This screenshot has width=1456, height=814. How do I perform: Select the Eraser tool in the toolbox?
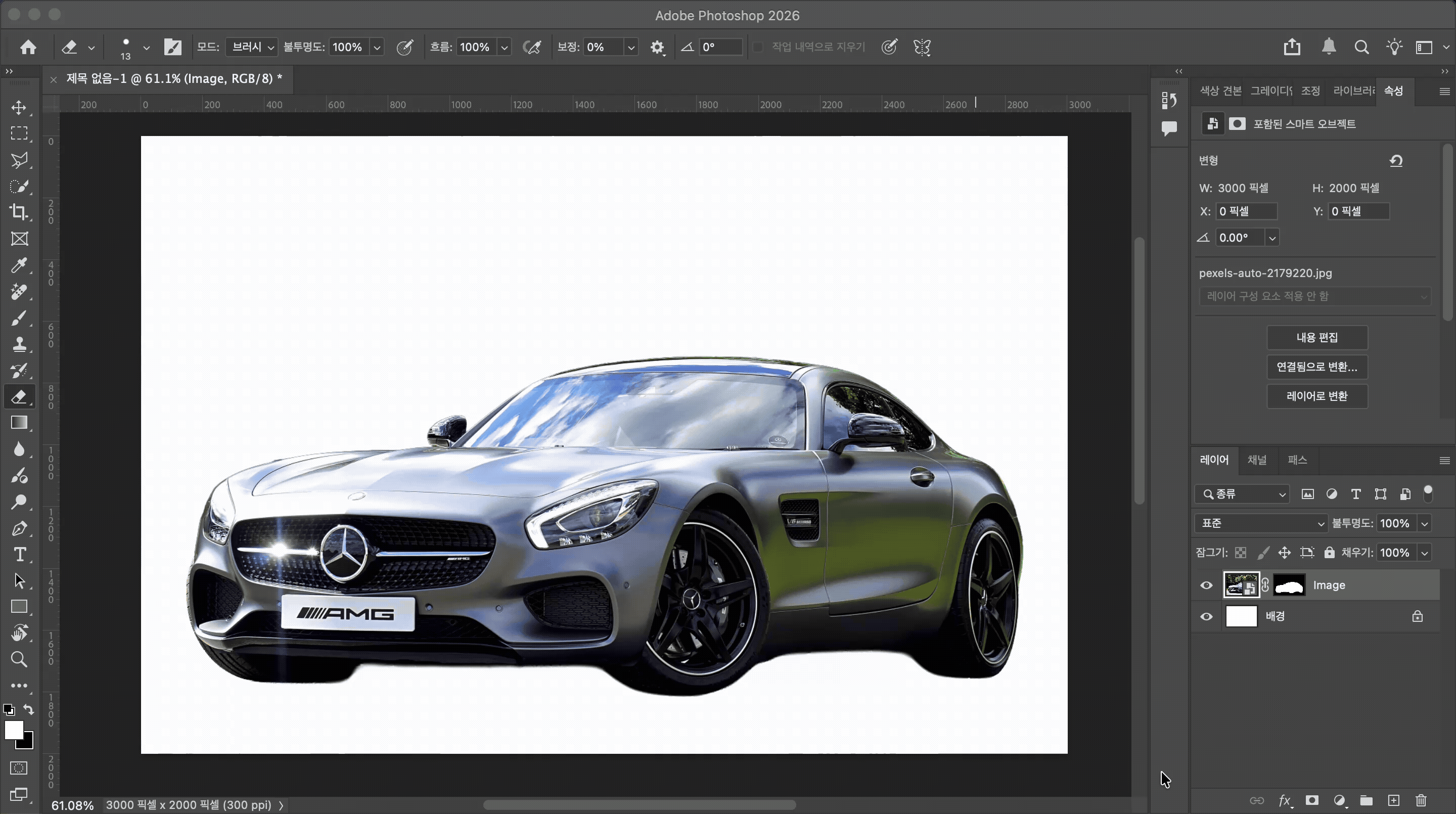point(19,397)
